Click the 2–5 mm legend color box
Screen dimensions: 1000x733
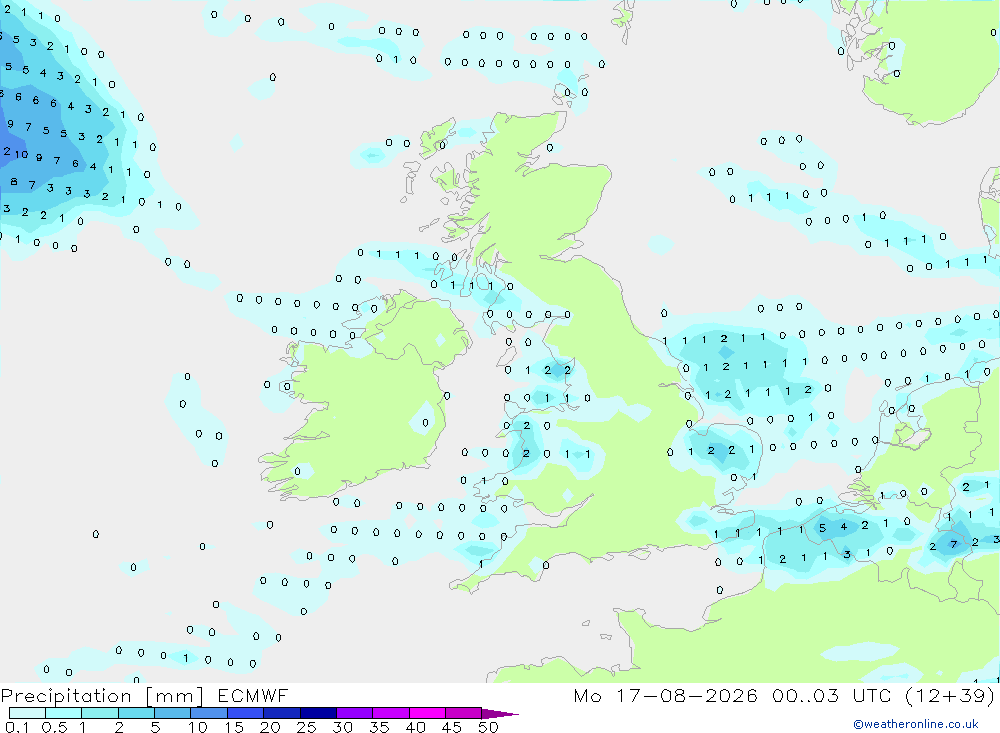136,713
